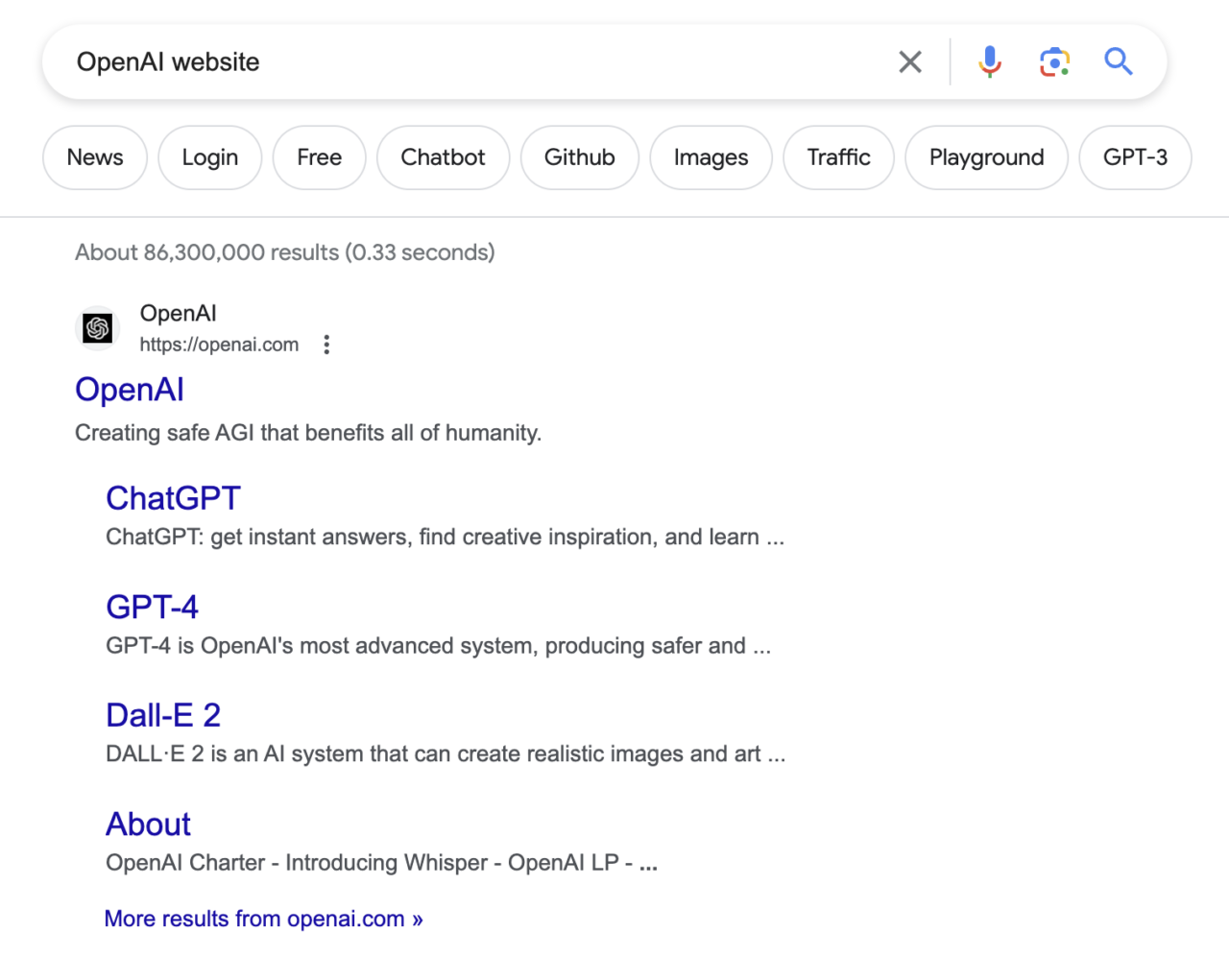Open the three-dot menu beside openai.com URL
The height and width of the screenshot is (980, 1229).
coord(326,345)
